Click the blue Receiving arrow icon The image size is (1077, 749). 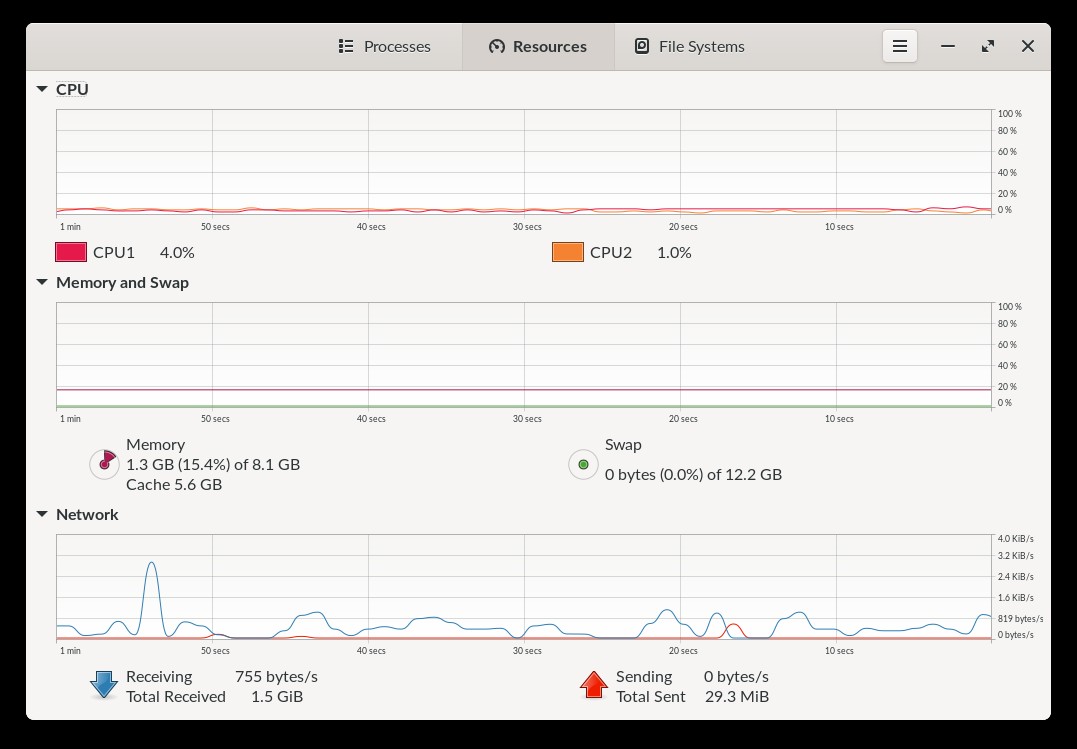tap(104, 685)
